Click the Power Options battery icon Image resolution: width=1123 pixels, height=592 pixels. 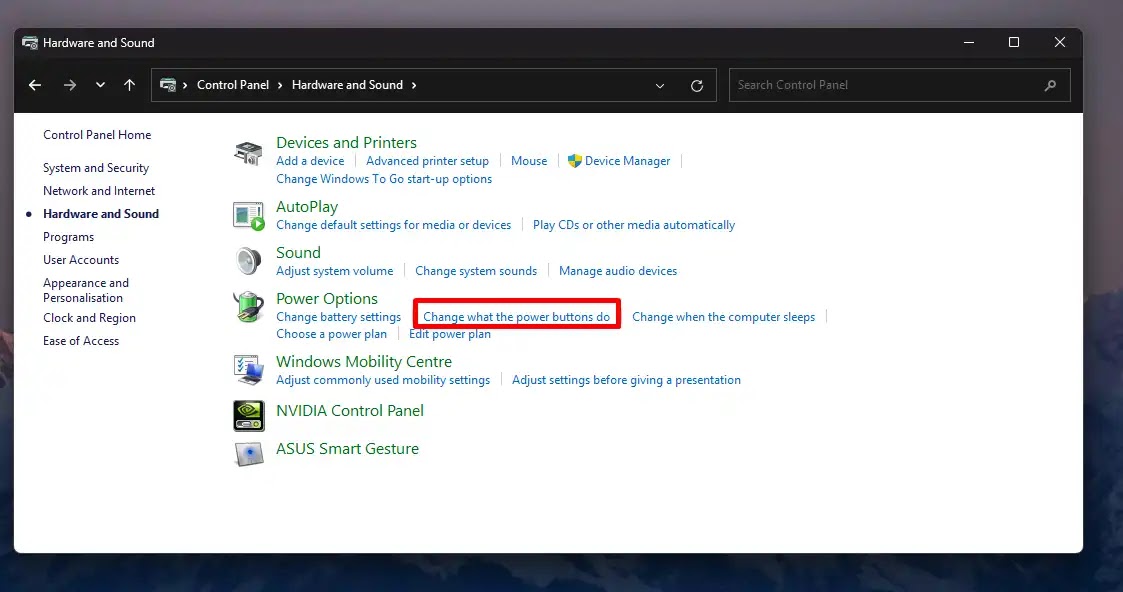coord(249,307)
